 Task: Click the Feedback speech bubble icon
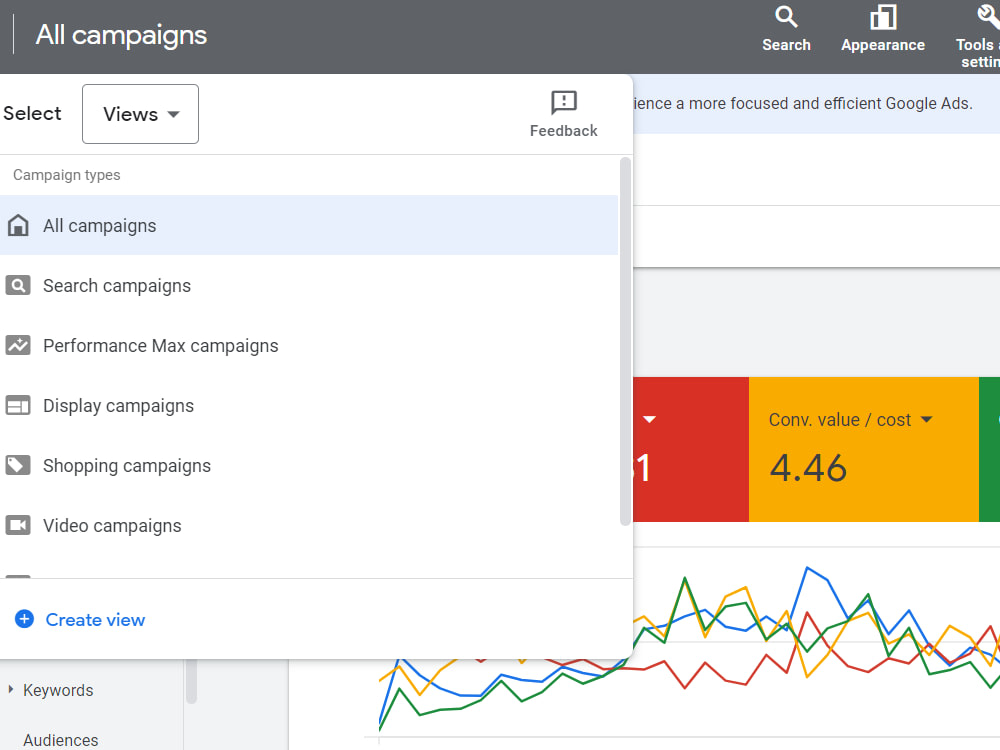point(564,102)
